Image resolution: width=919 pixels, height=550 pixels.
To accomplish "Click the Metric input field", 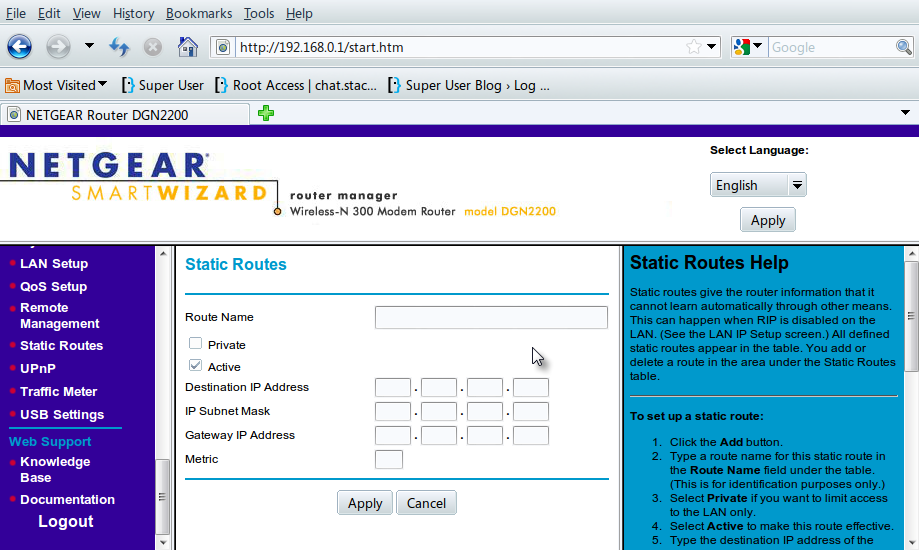I will 389,460.
